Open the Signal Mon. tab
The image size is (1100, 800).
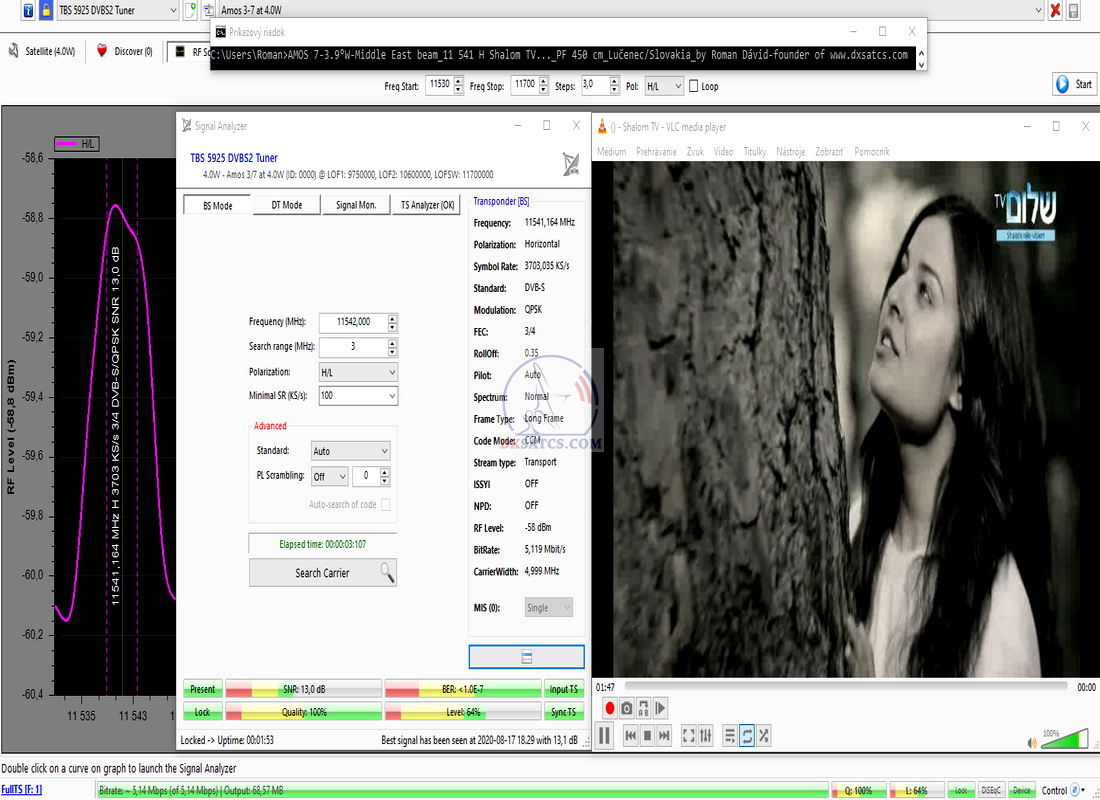(x=355, y=205)
